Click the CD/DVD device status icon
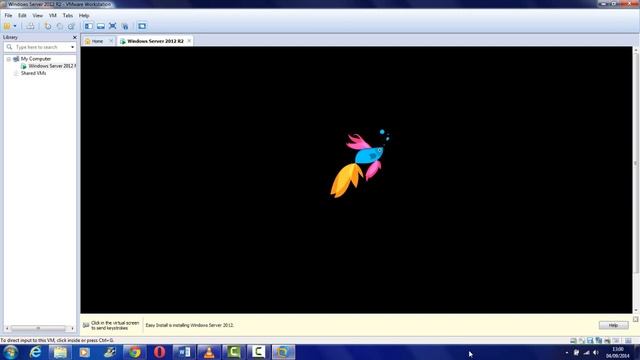 click(582, 340)
